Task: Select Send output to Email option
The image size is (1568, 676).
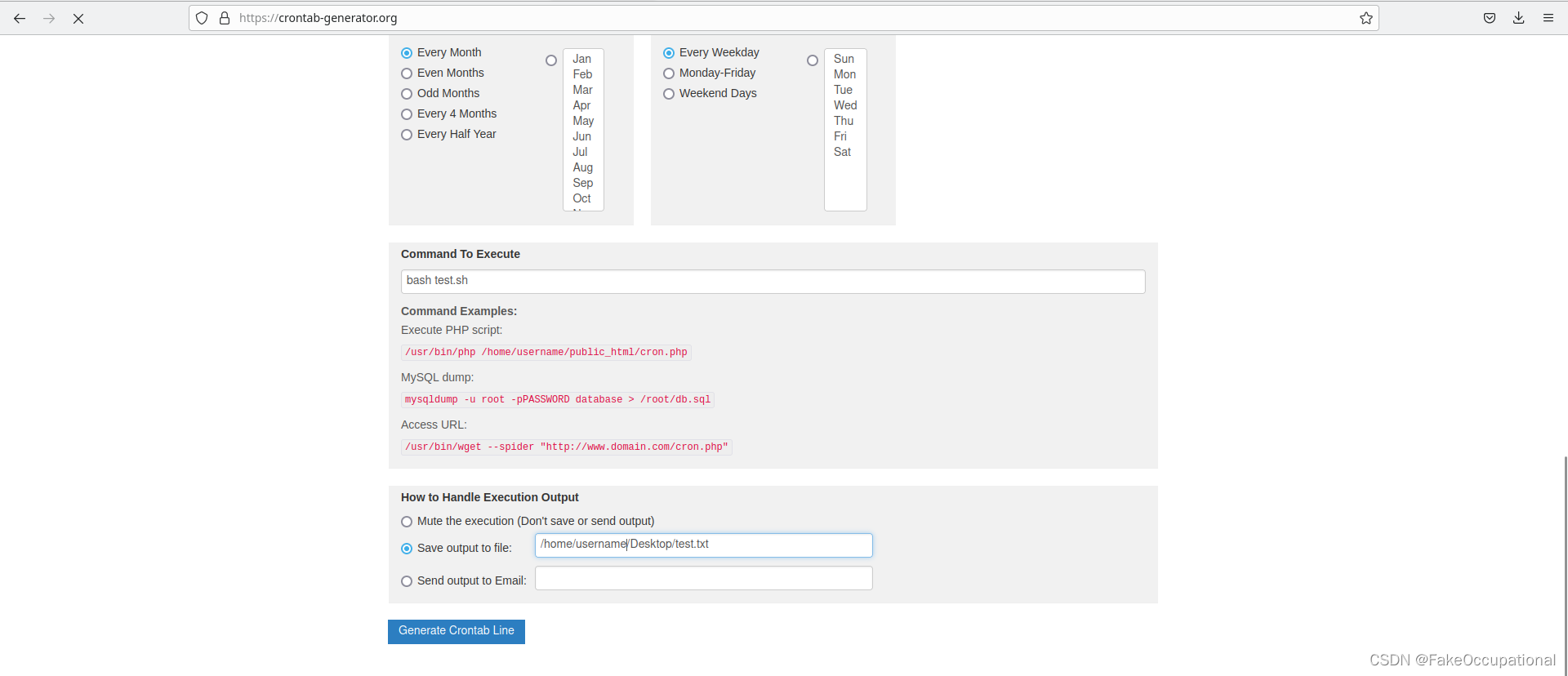Action: (407, 581)
